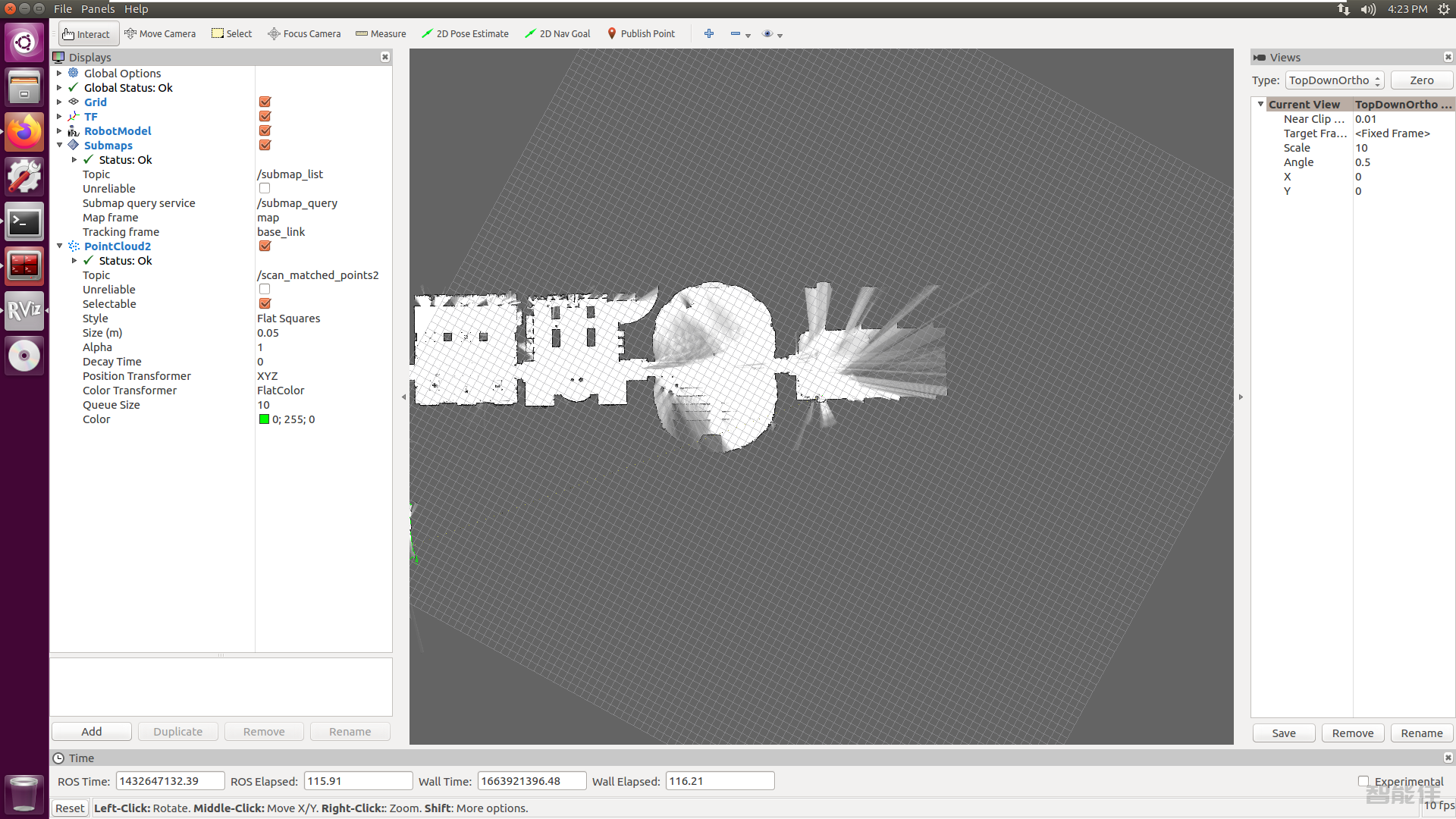Select the Move Camera tool
This screenshot has height=819, width=1456.
pyautogui.click(x=160, y=33)
